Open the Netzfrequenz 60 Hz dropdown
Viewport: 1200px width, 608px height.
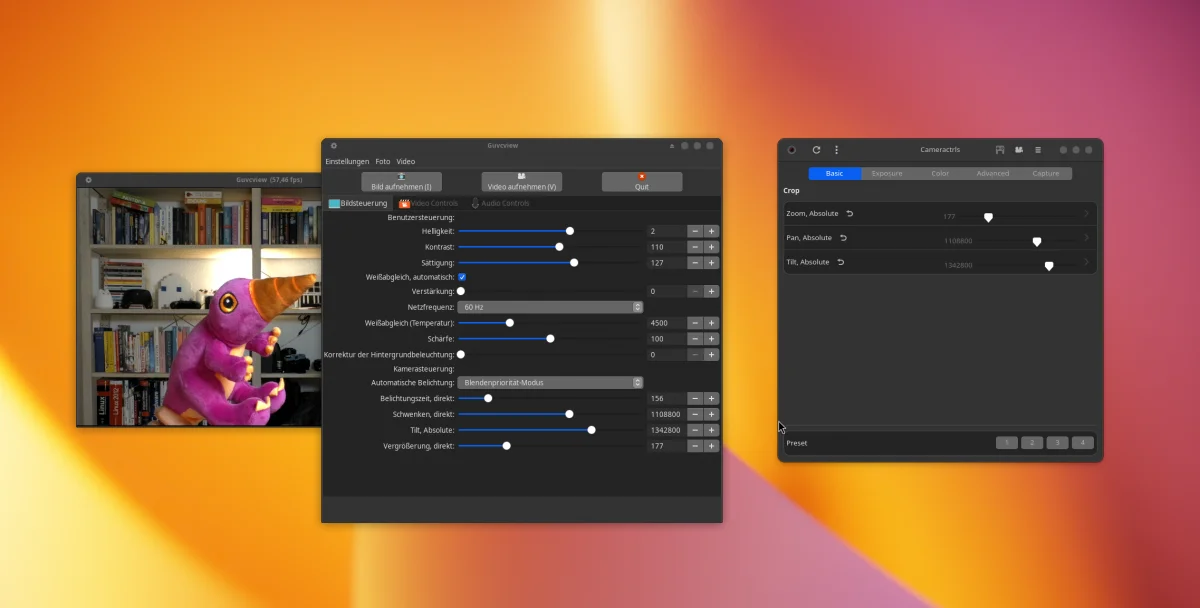pyautogui.click(x=549, y=307)
